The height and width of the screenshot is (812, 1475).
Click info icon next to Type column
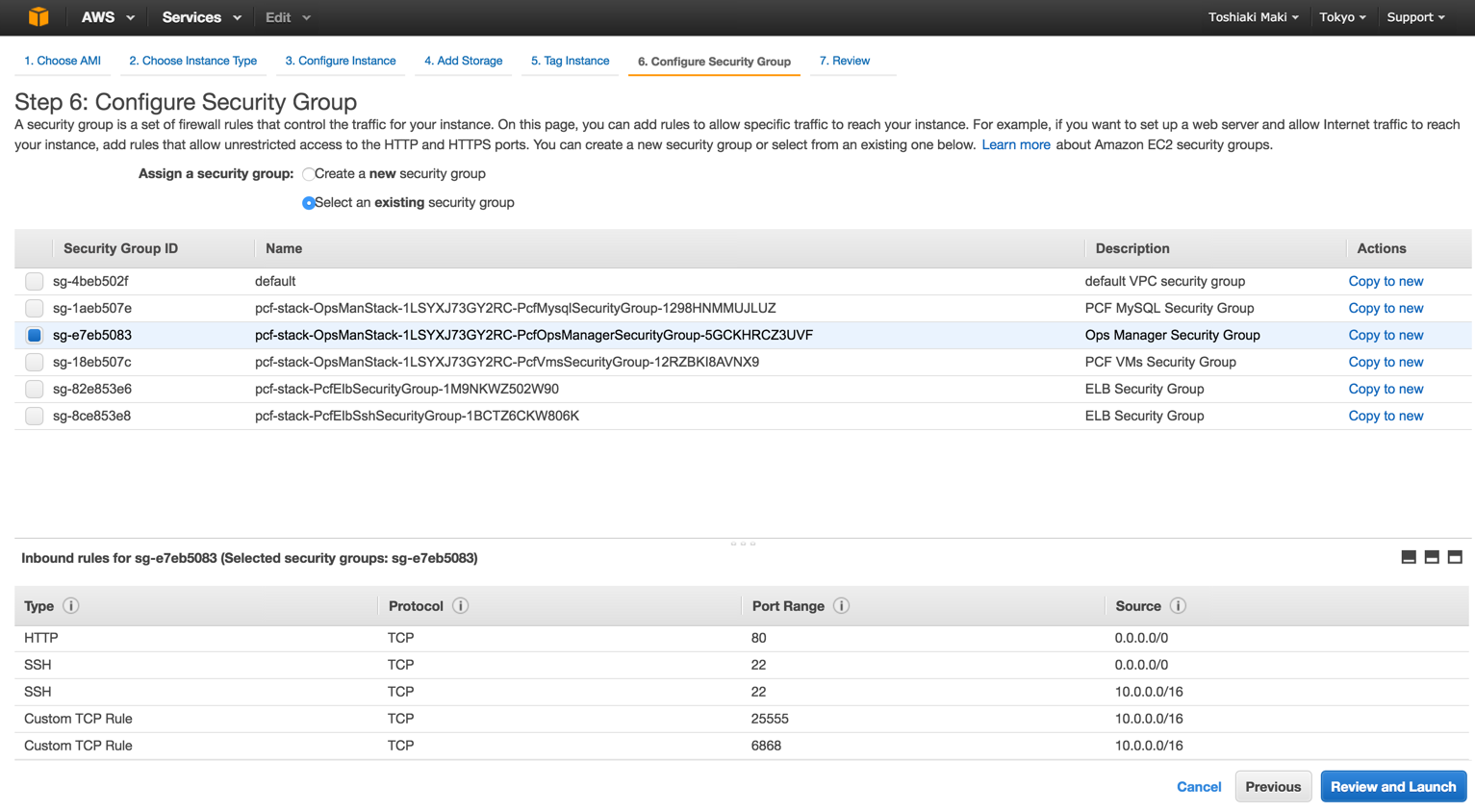[71, 606]
